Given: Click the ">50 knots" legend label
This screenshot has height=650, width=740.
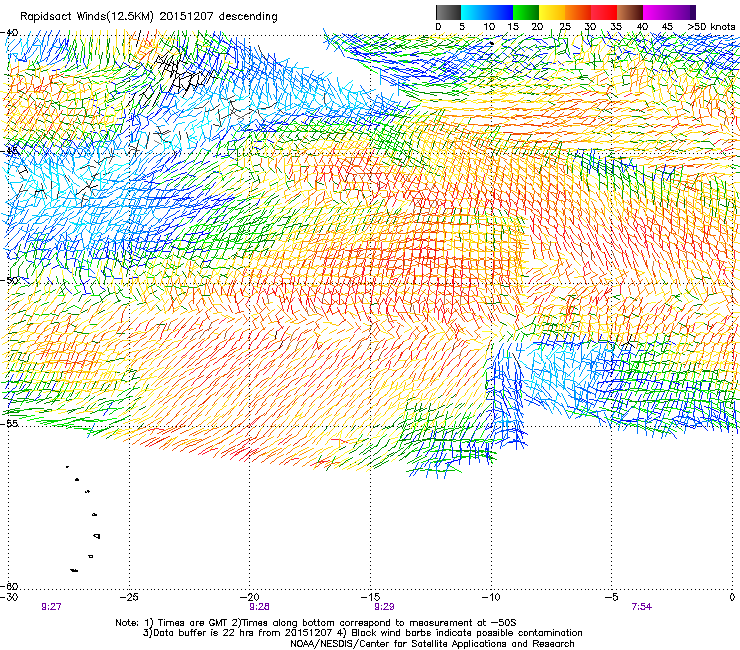Looking at the screenshot, I should [711, 27].
